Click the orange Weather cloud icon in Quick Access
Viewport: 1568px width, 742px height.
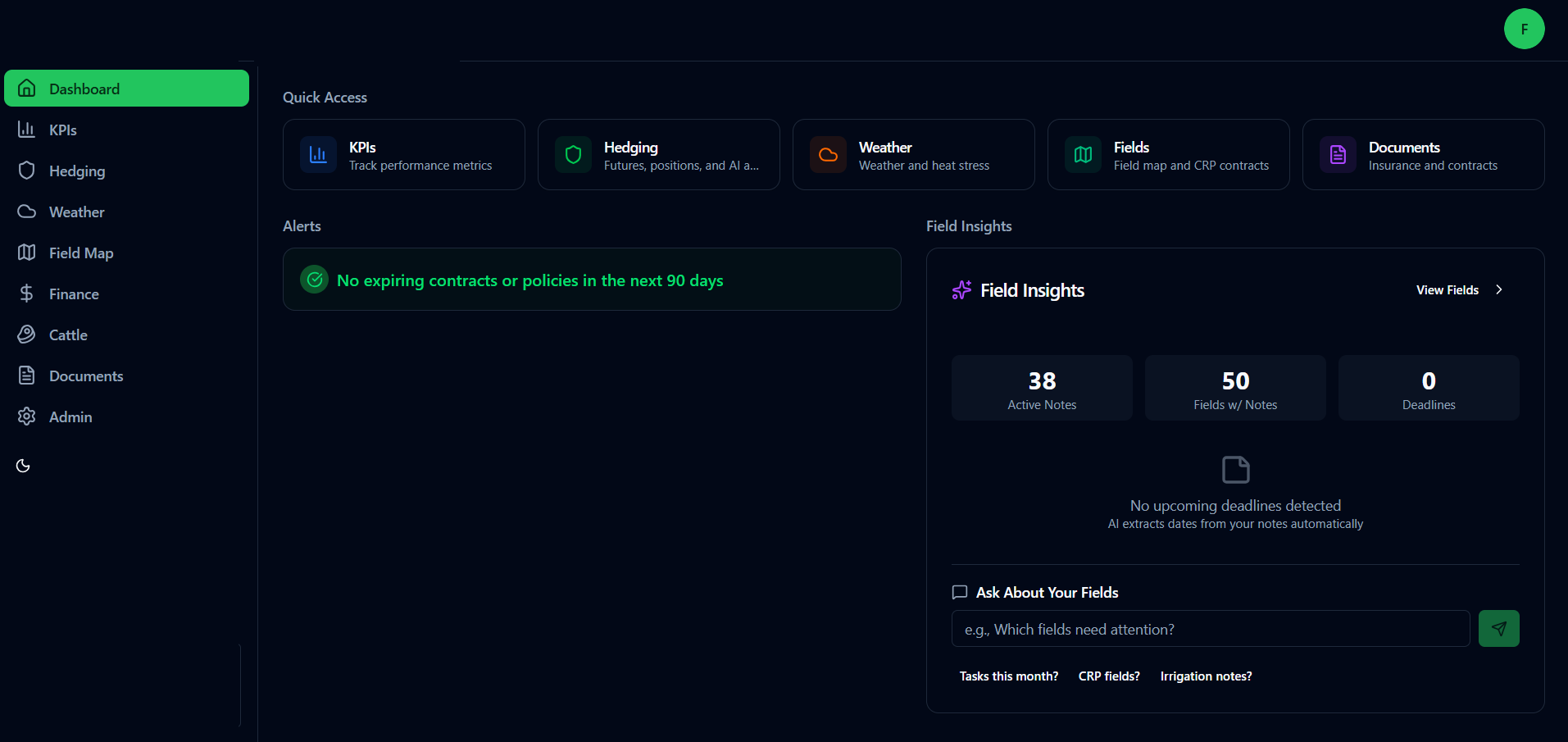[x=828, y=154]
